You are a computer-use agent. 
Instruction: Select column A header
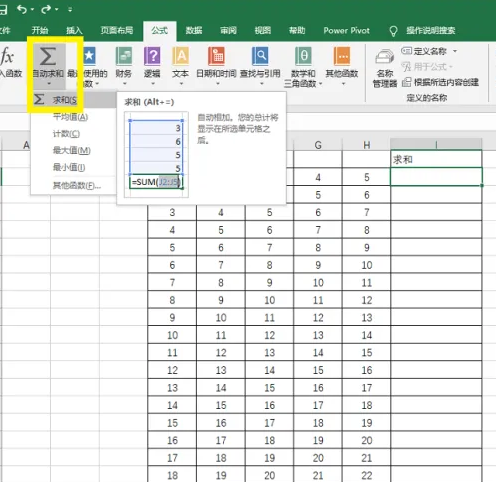tap(26, 145)
